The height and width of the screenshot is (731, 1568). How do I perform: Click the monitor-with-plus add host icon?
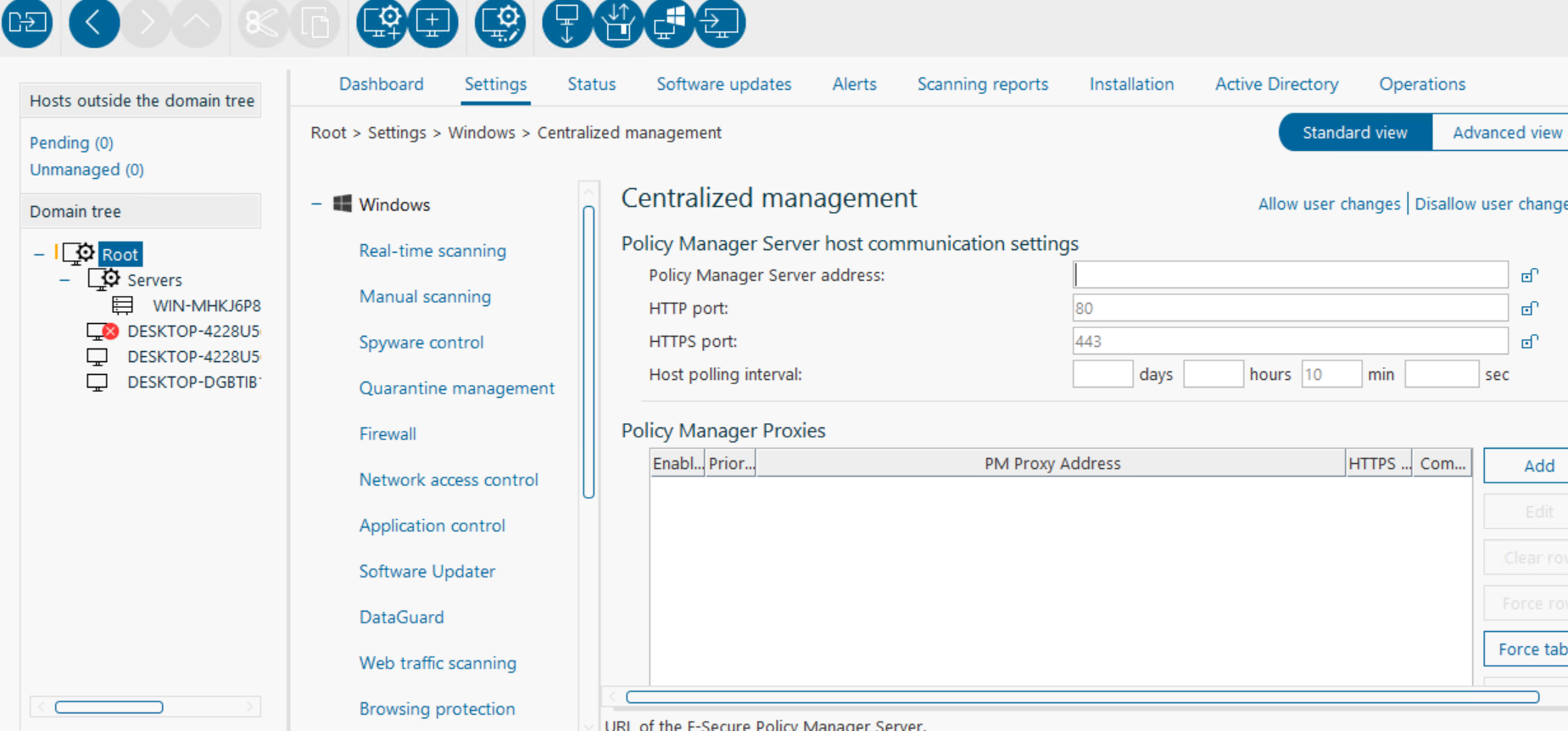point(432,22)
